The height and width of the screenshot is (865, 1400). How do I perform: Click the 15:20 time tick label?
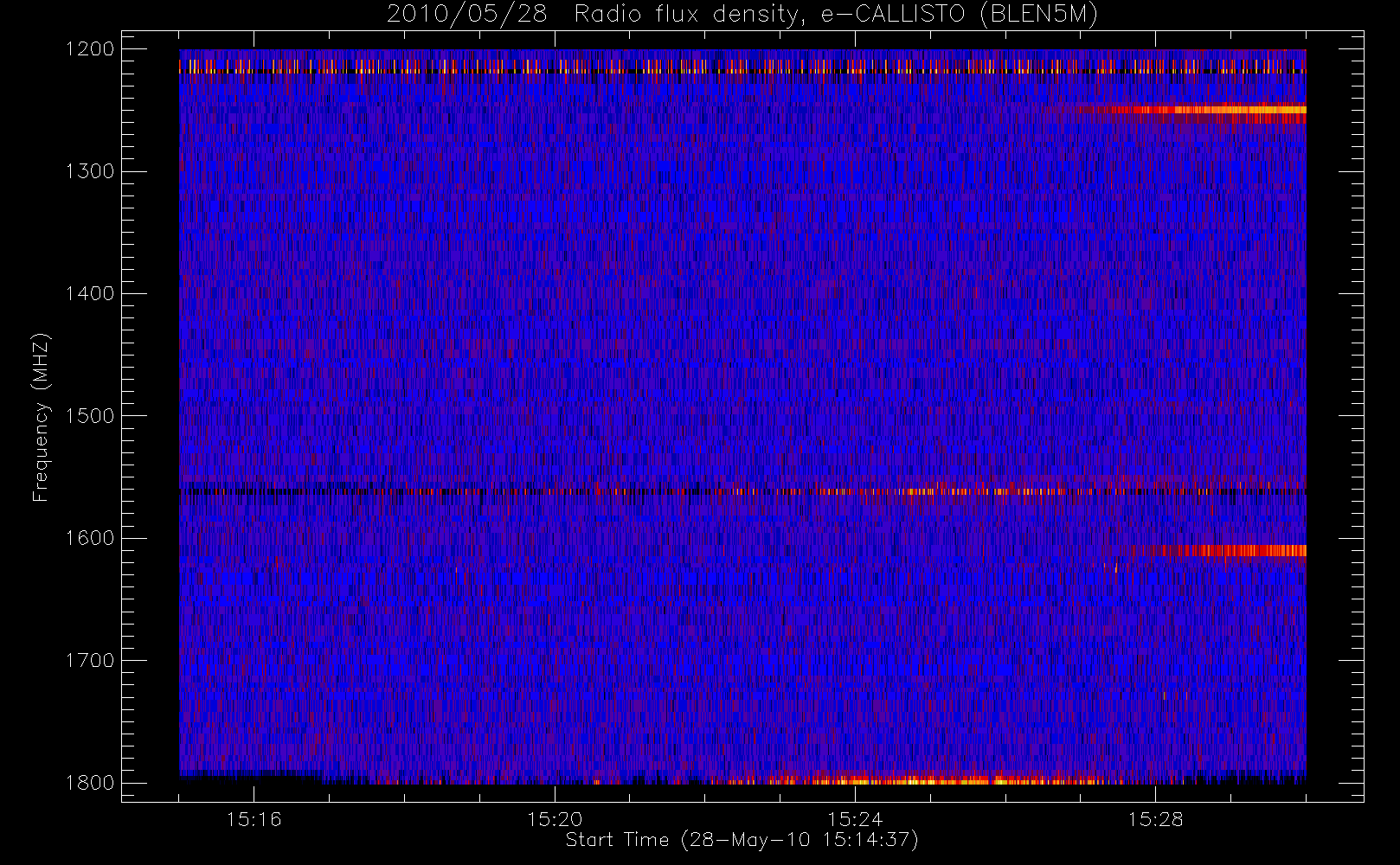[x=555, y=818]
